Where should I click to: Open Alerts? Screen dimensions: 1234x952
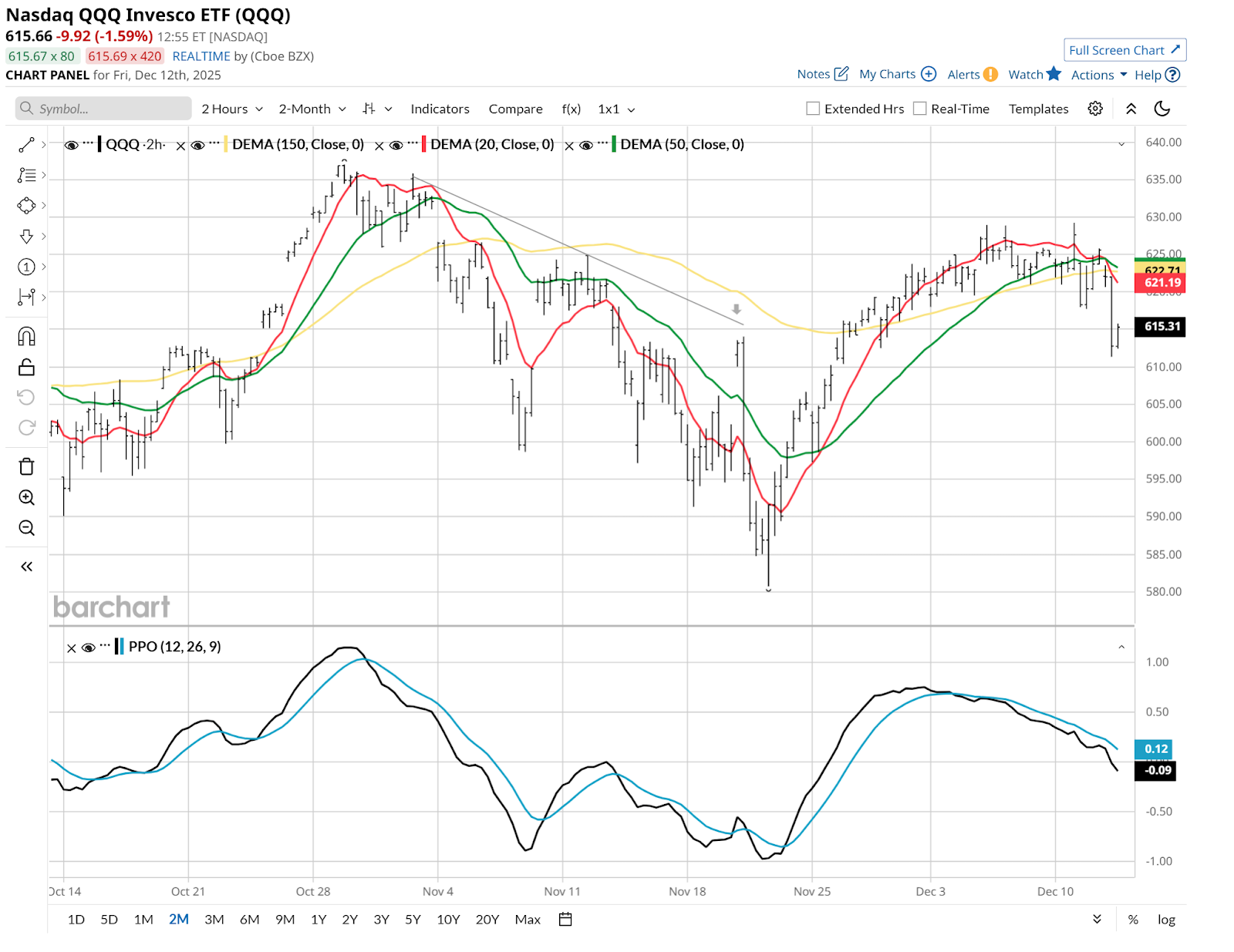coord(973,74)
